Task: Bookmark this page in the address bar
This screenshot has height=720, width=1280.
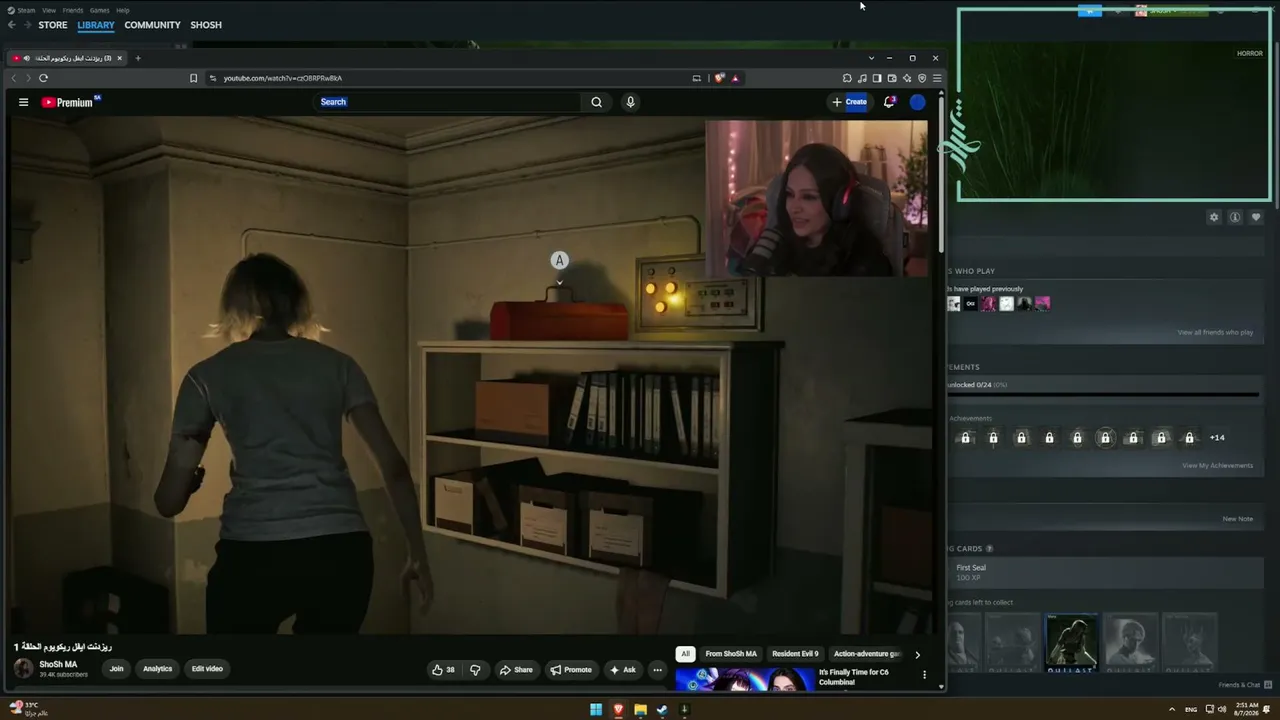Action: [193, 78]
